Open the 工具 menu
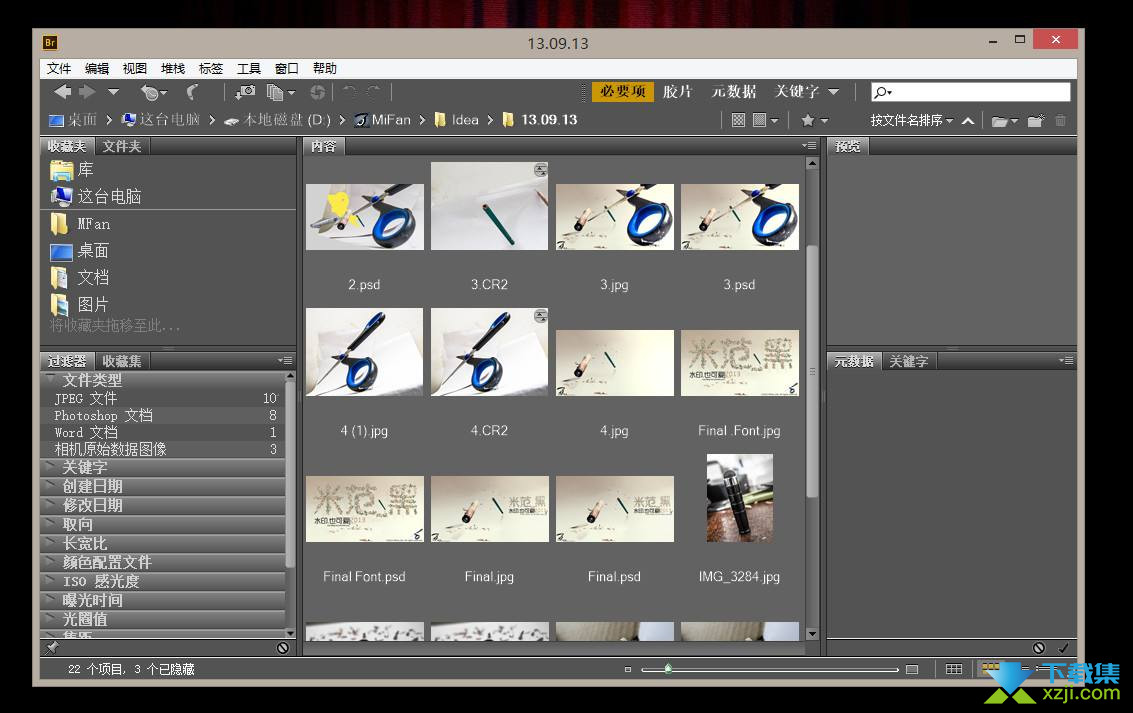 click(248, 68)
